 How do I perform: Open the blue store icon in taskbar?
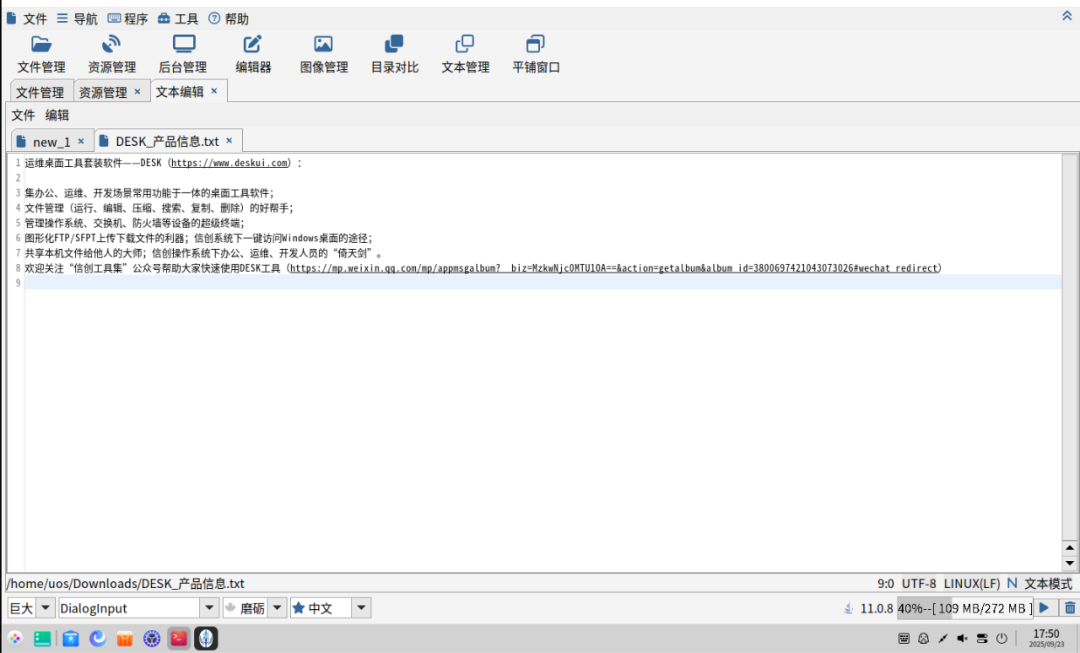pyautogui.click(x=70, y=639)
